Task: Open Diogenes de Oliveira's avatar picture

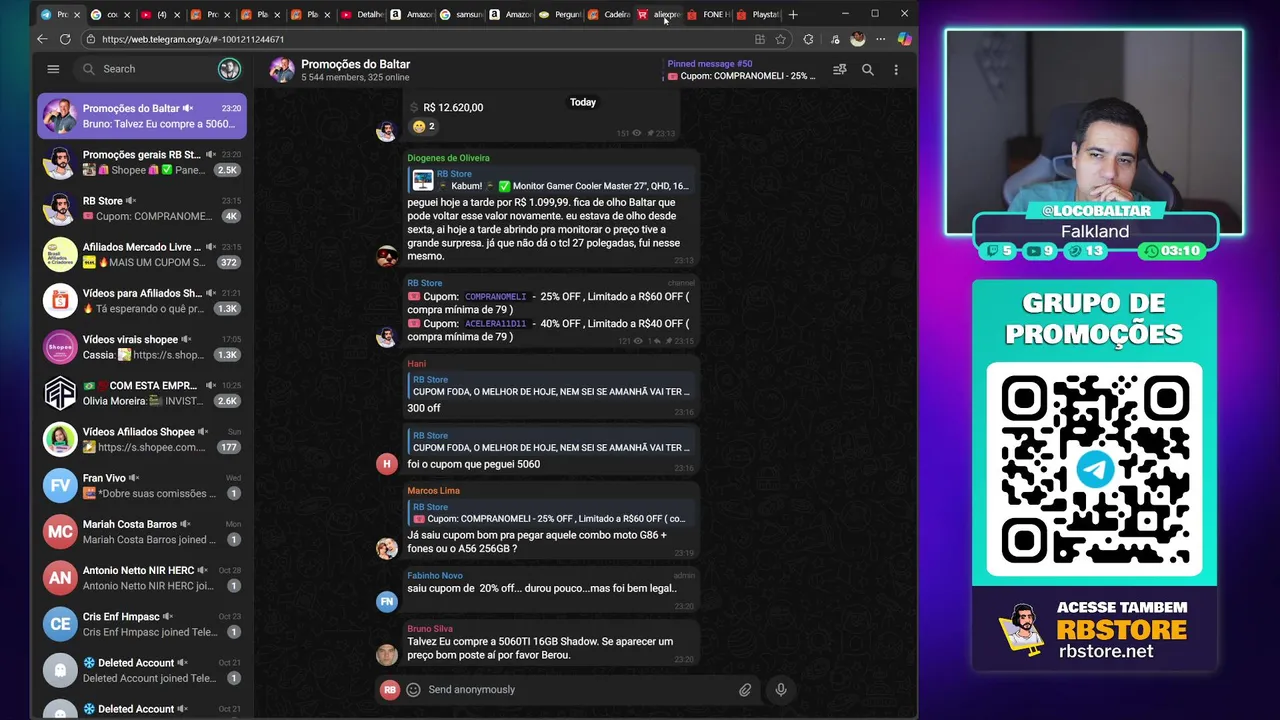Action: (x=387, y=255)
